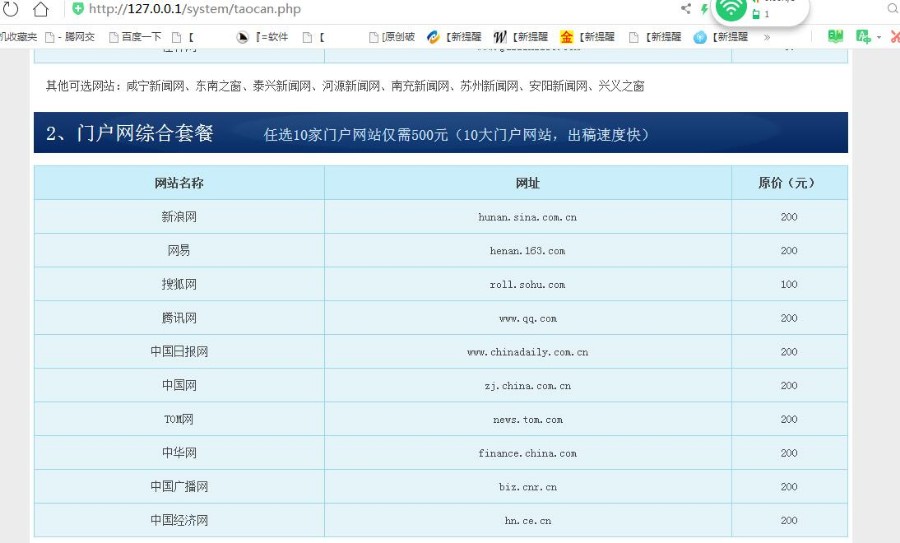Open the 新提醒 bookmark with W icon

521,37
